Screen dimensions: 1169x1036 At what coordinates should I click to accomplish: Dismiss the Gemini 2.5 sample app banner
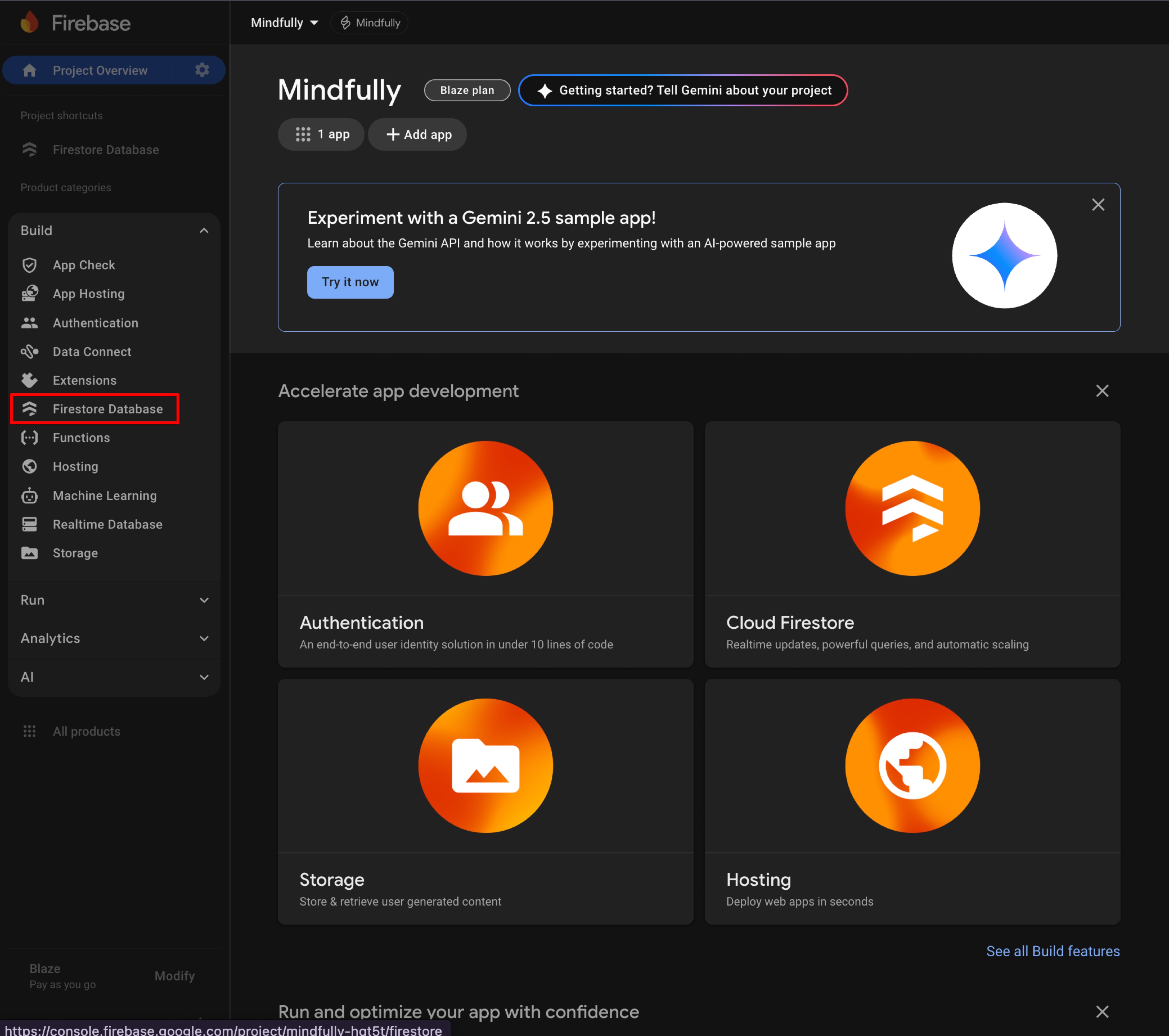coord(1097,205)
